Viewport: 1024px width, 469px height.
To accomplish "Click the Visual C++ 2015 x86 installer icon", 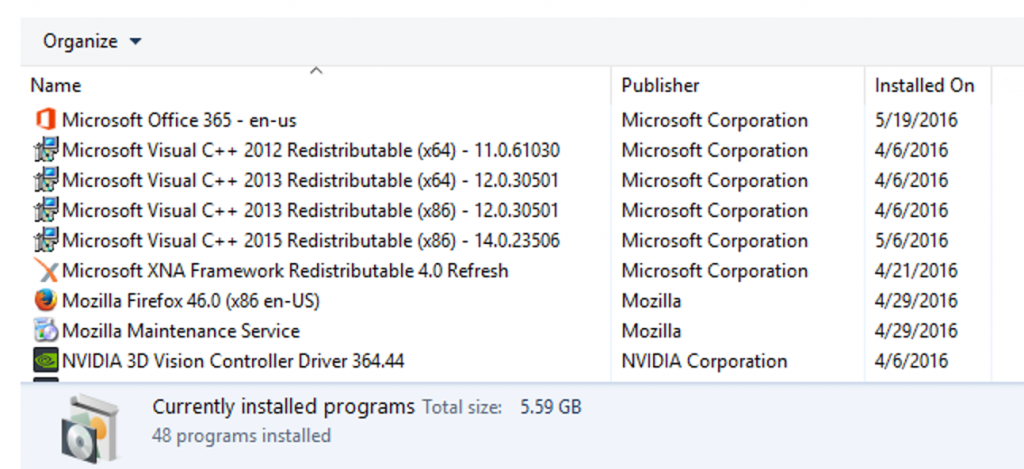I will click(45, 240).
